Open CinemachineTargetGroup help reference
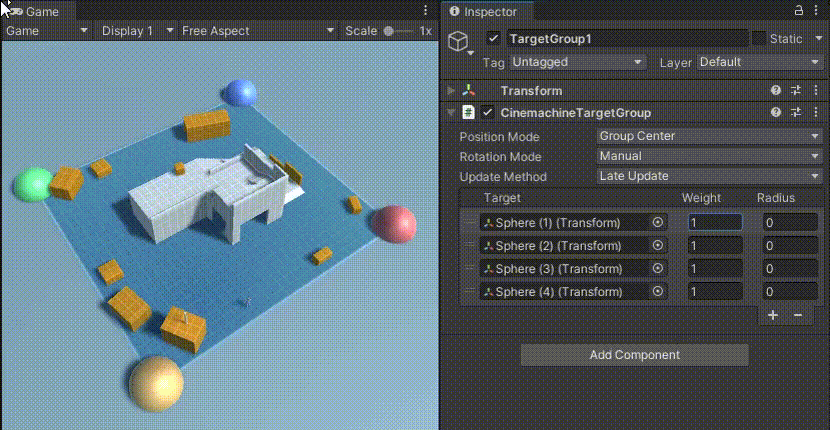The image size is (830, 430). [x=776, y=112]
